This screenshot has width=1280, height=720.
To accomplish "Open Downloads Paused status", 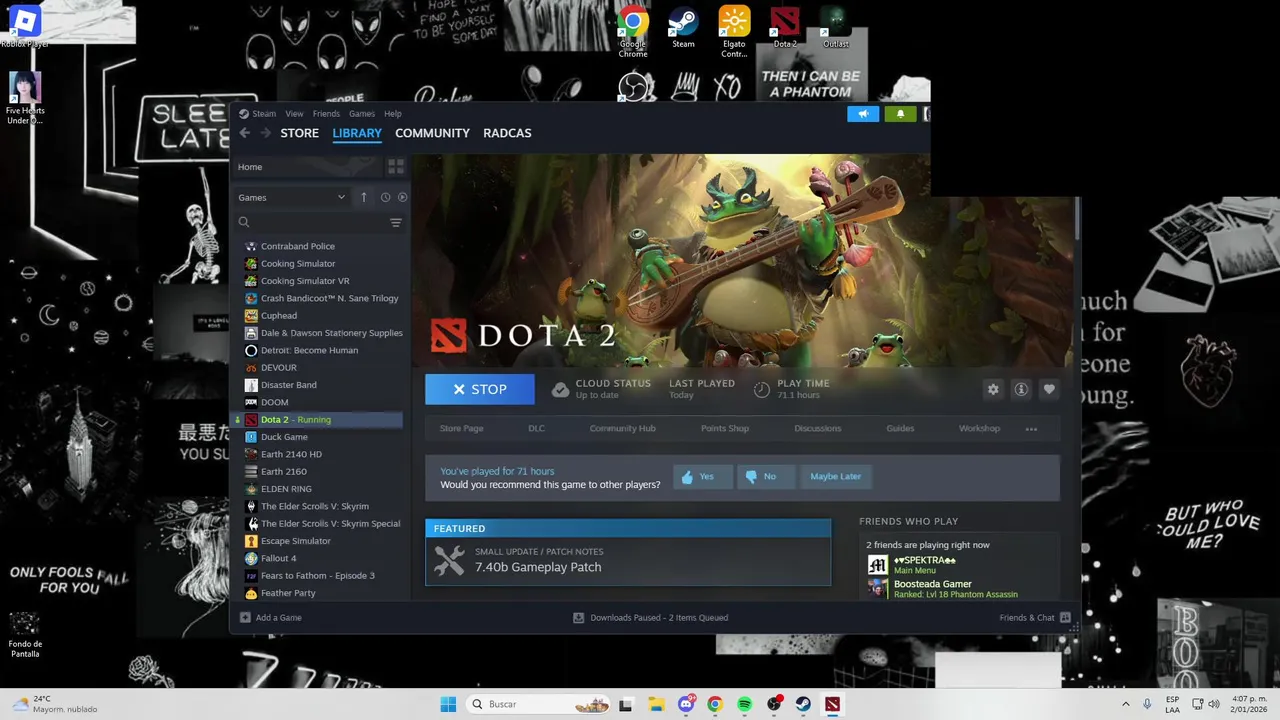I will (x=650, y=617).
